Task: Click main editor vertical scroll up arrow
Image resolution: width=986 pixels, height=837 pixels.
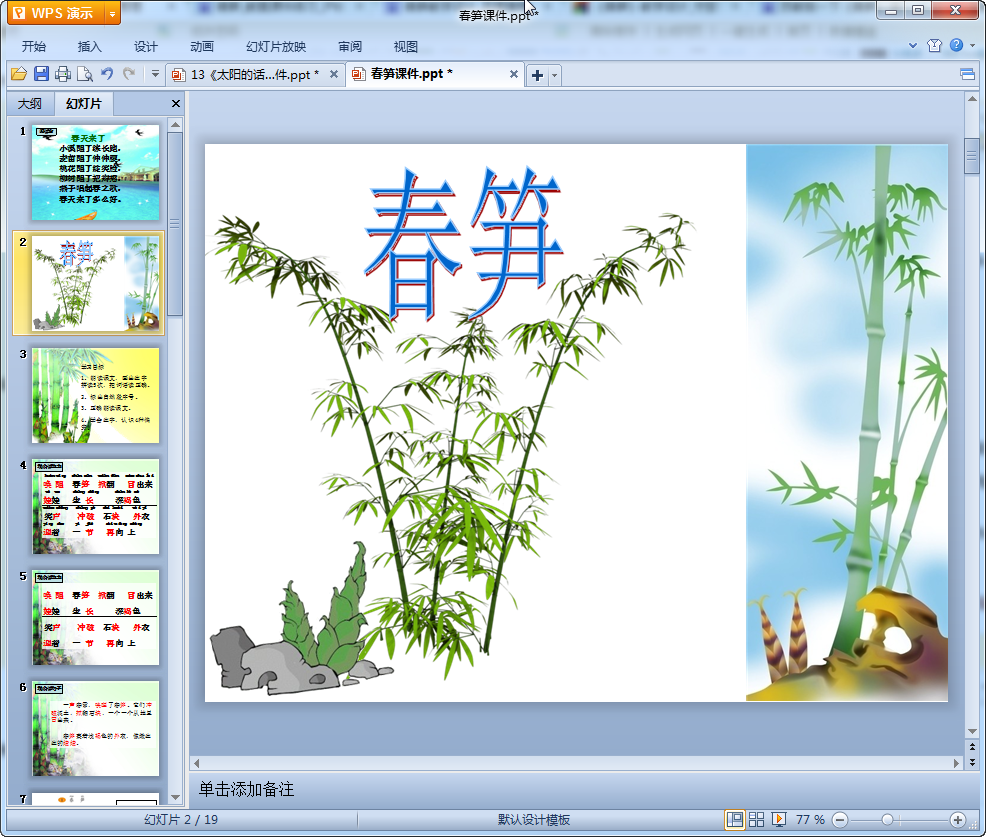Action: pyautogui.click(x=972, y=99)
